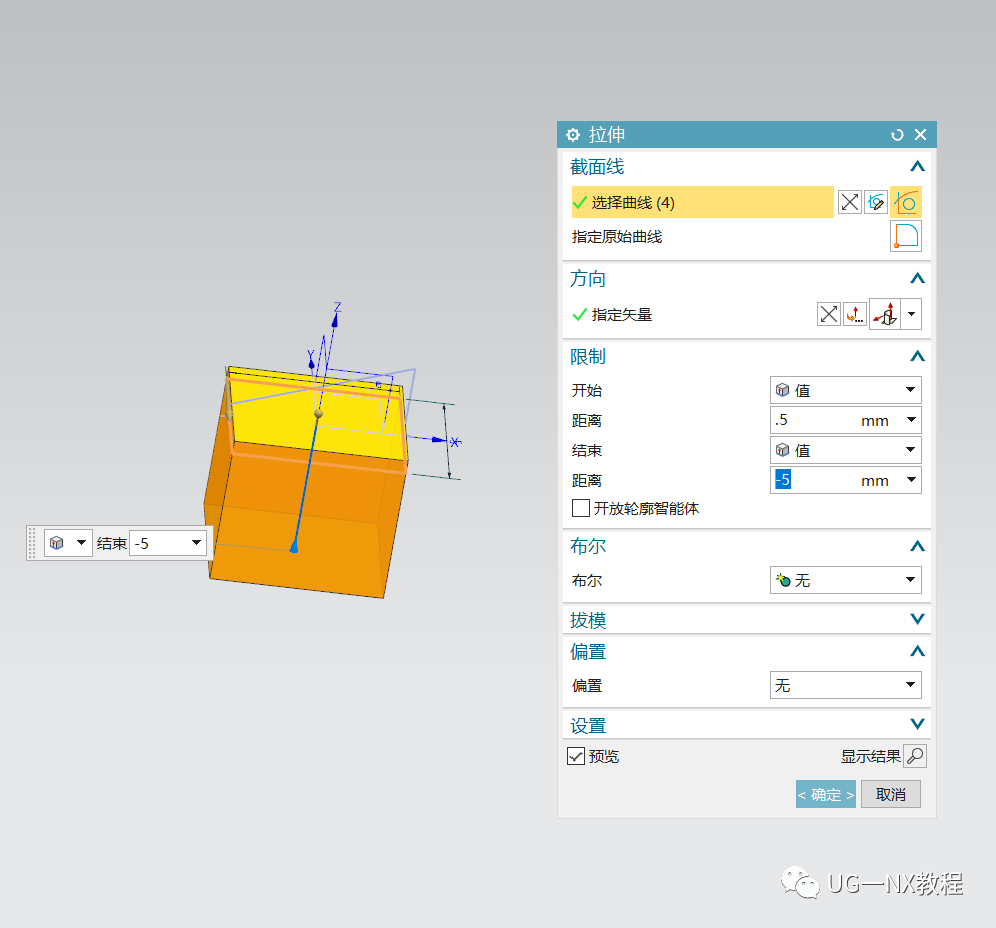Close the 拉伸 dialog

click(920, 135)
